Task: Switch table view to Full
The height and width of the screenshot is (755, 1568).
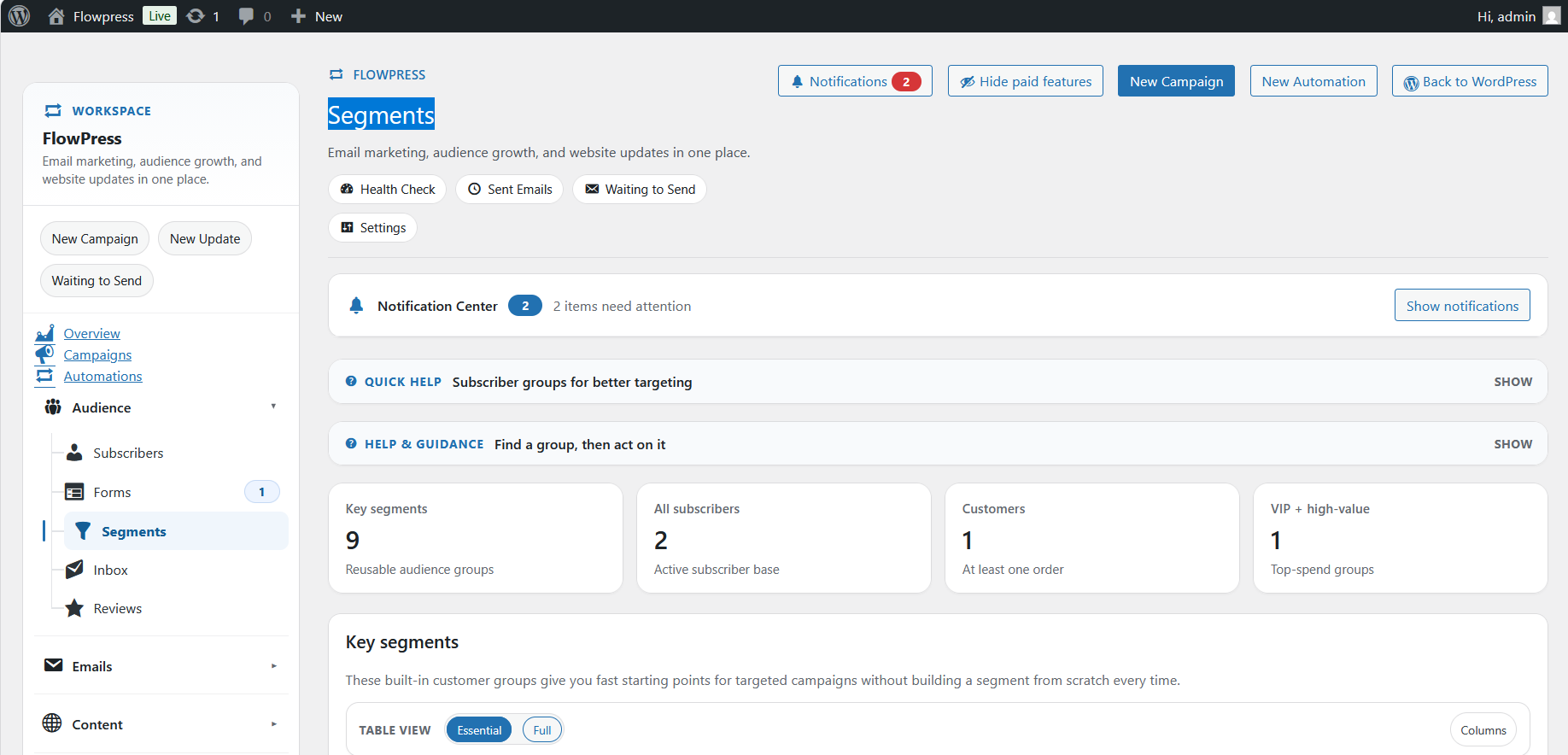Action: (x=542, y=730)
